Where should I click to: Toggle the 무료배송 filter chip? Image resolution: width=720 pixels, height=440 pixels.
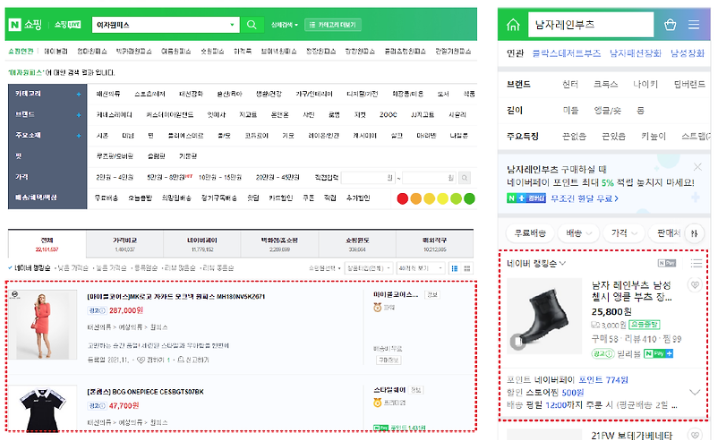tap(530, 233)
